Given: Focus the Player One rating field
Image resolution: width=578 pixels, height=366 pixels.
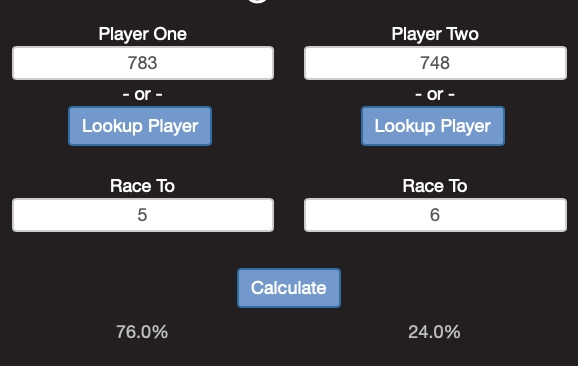Looking at the screenshot, I should click(x=143, y=63).
